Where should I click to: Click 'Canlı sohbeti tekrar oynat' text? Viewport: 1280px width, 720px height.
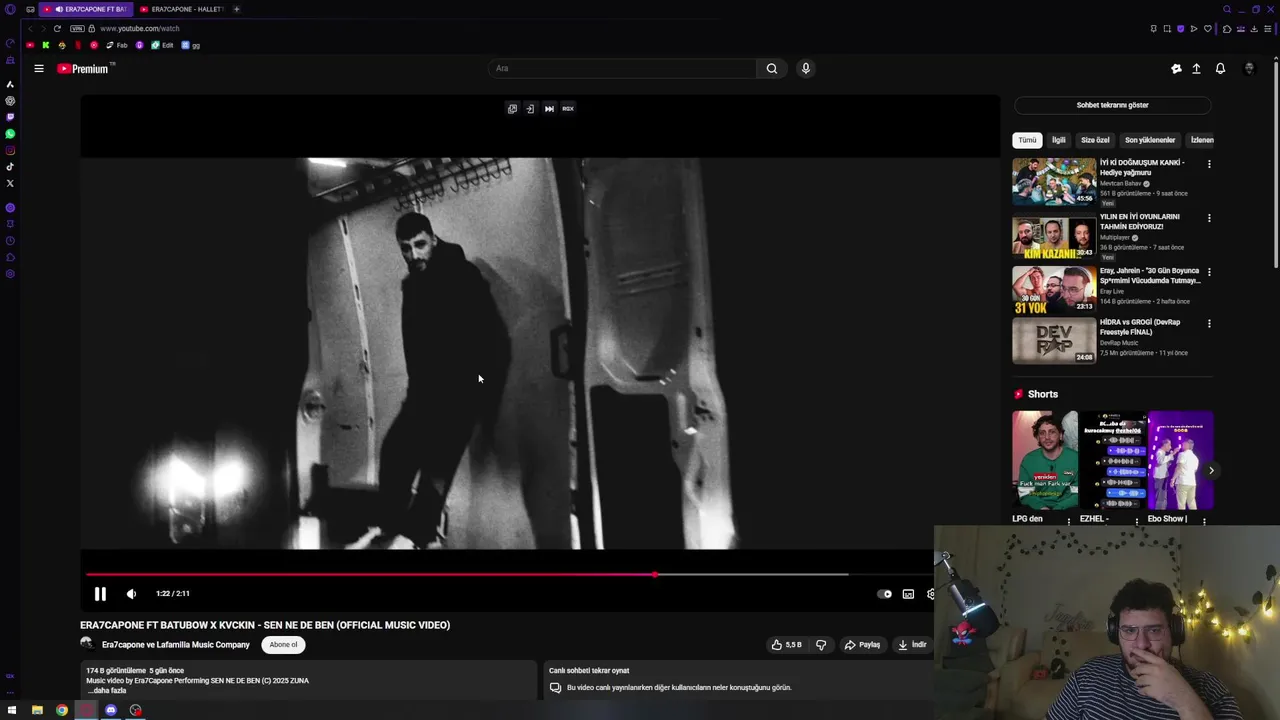[589, 671]
